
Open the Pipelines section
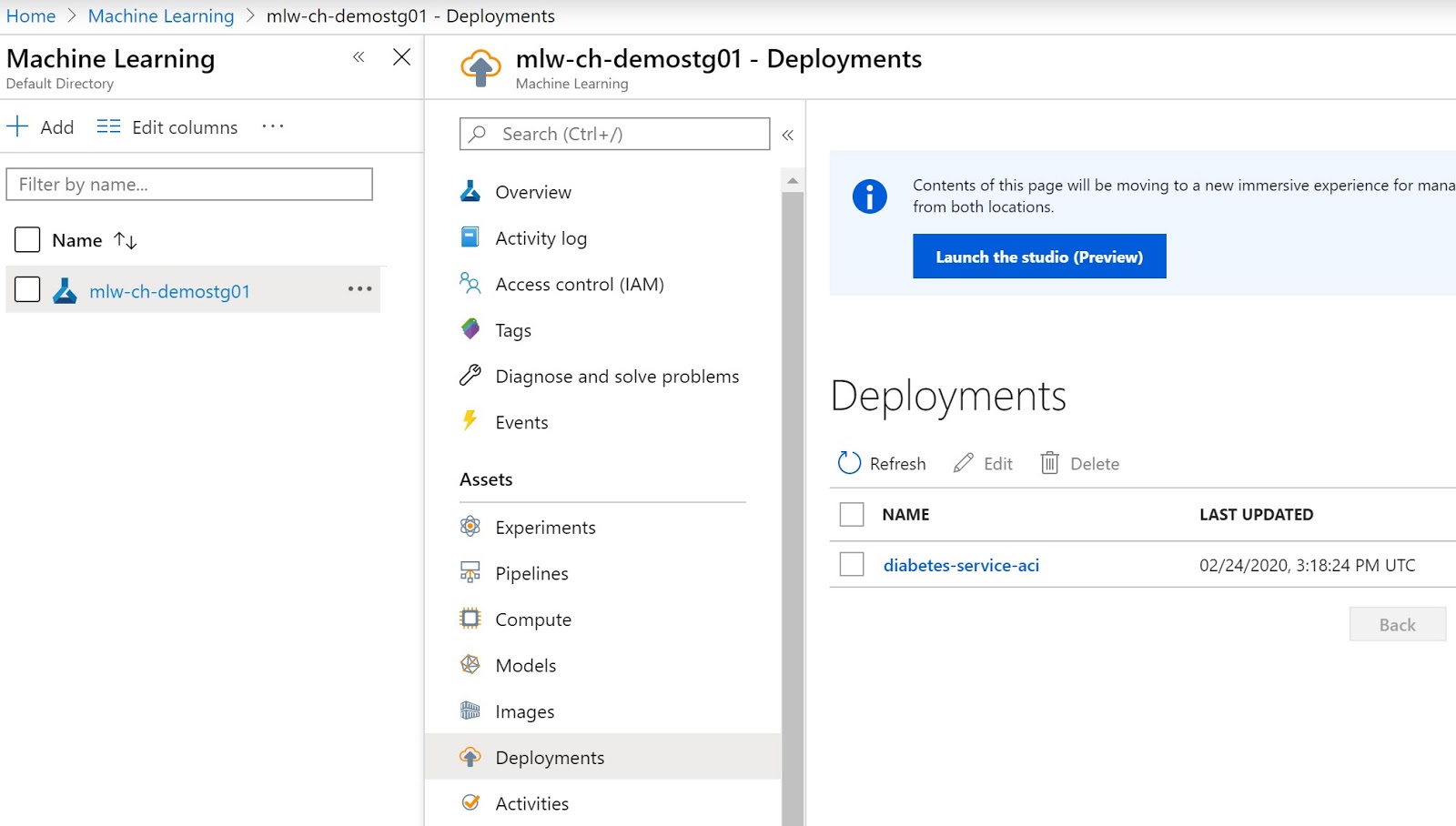[x=531, y=573]
